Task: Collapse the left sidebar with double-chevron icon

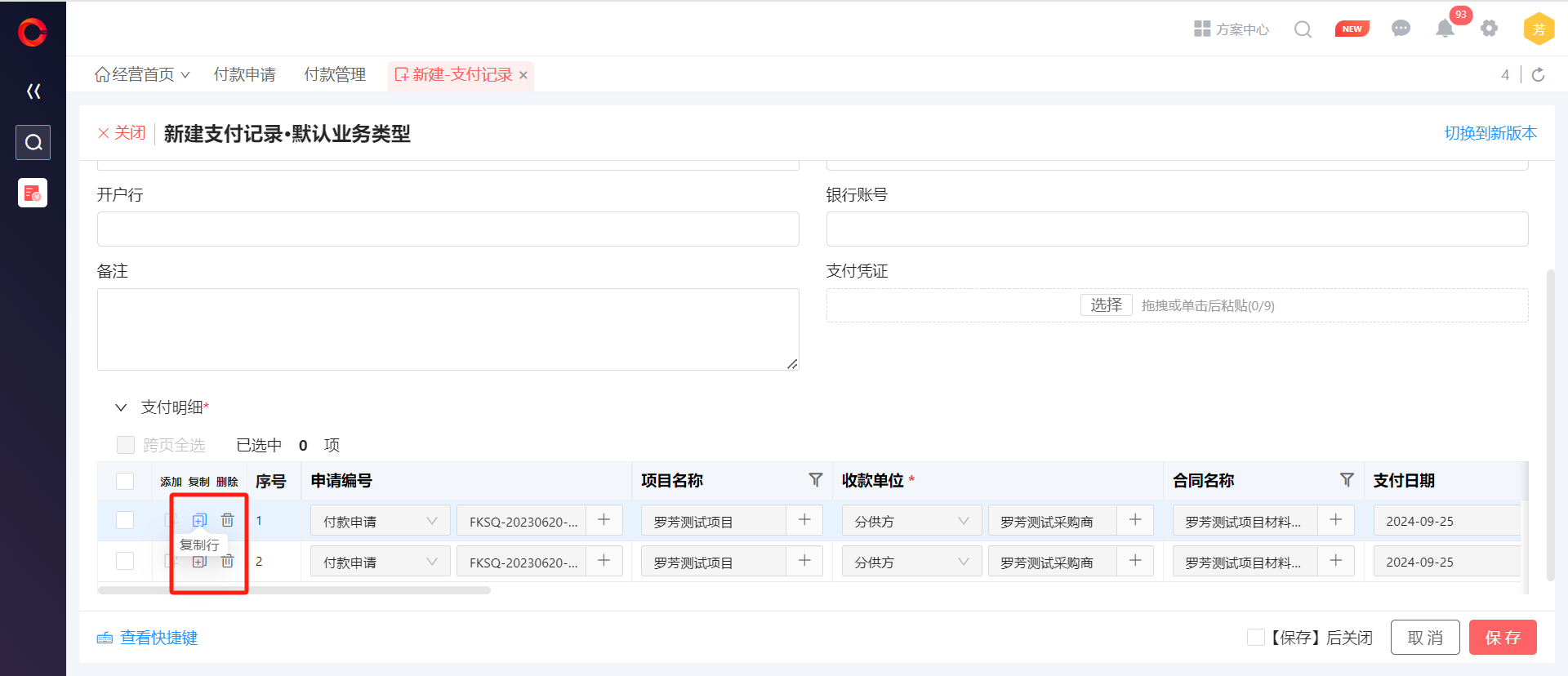Action: pos(33,91)
